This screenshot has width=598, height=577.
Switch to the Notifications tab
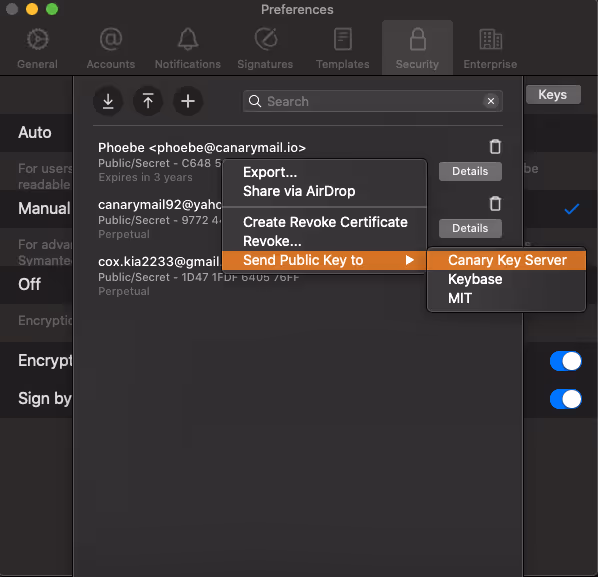coord(188,48)
